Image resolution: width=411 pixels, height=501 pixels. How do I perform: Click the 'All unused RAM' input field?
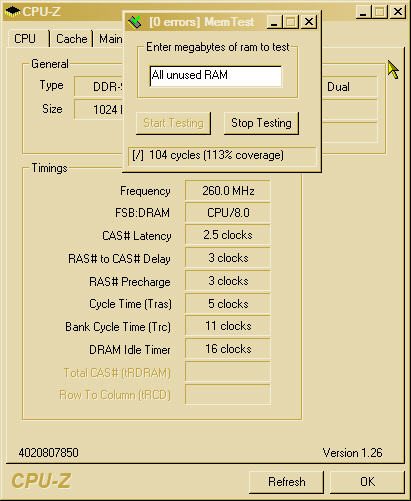click(216, 76)
